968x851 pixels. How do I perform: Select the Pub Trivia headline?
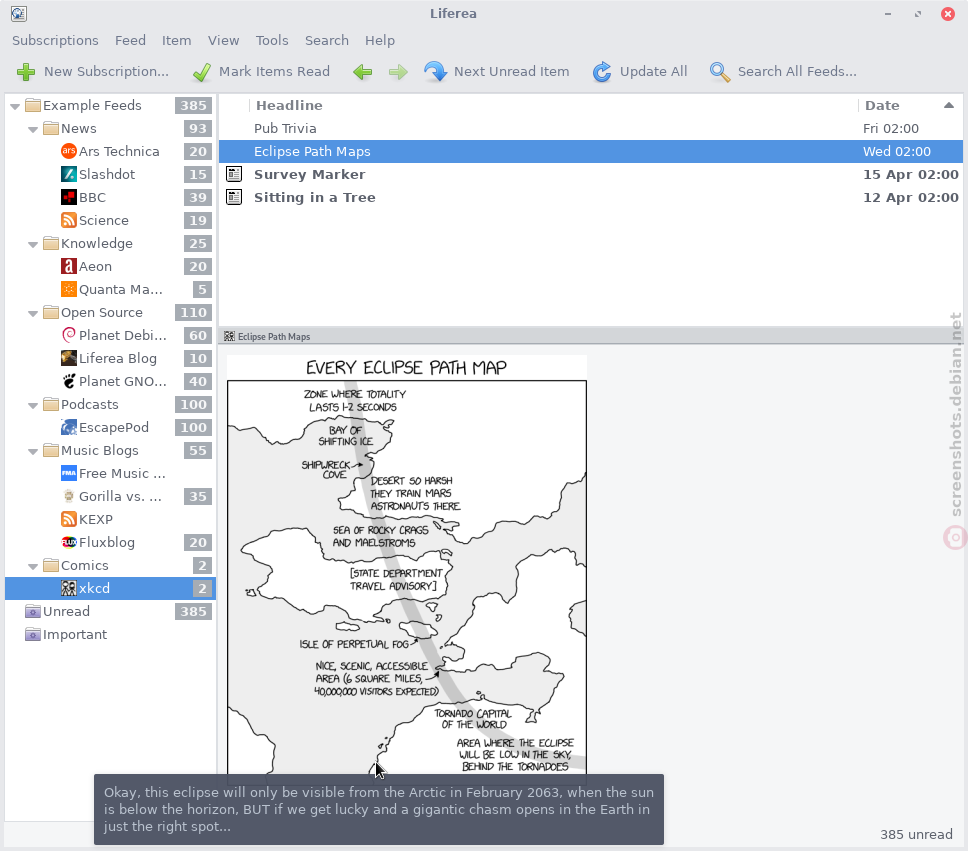point(285,128)
